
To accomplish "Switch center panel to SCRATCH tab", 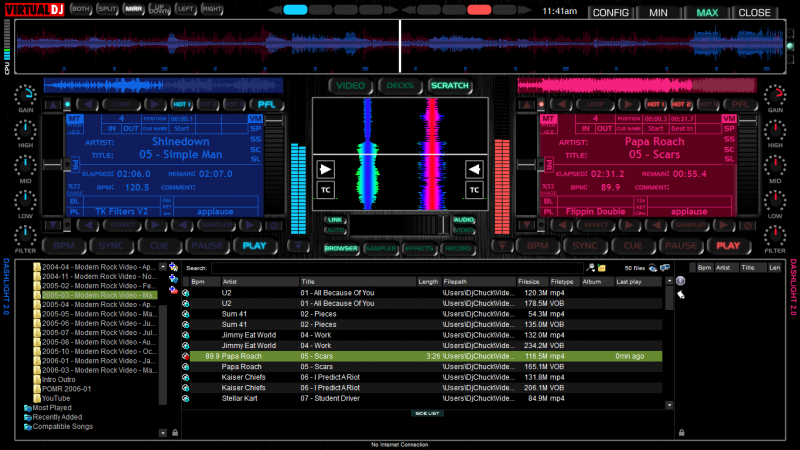I will point(449,86).
